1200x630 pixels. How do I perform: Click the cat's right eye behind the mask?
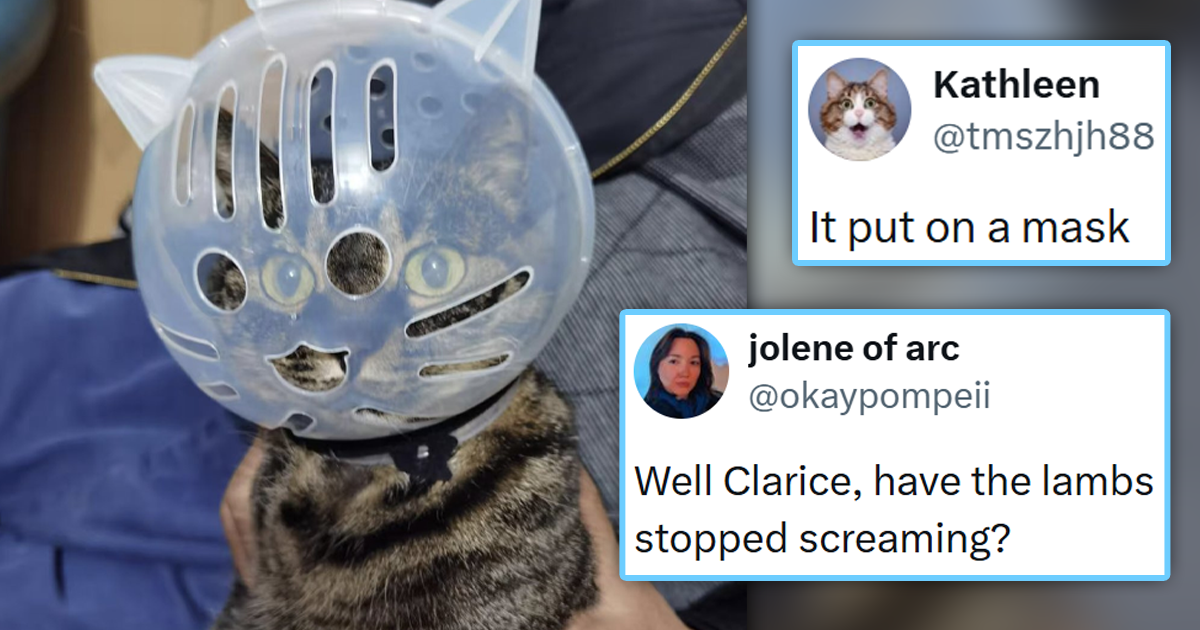tap(434, 270)
